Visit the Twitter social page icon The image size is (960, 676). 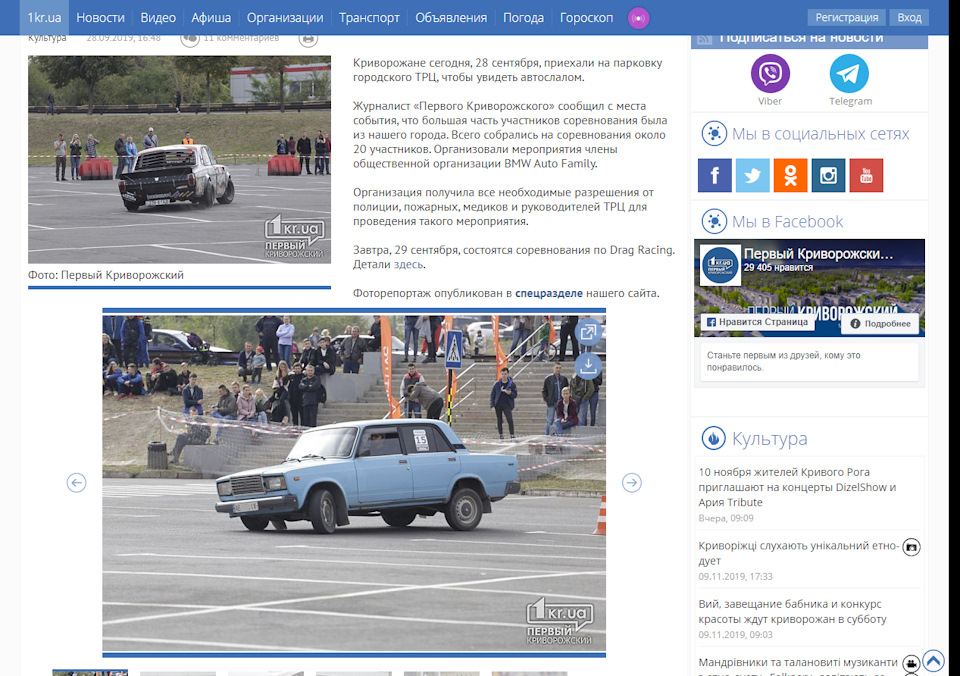(752, 175)
